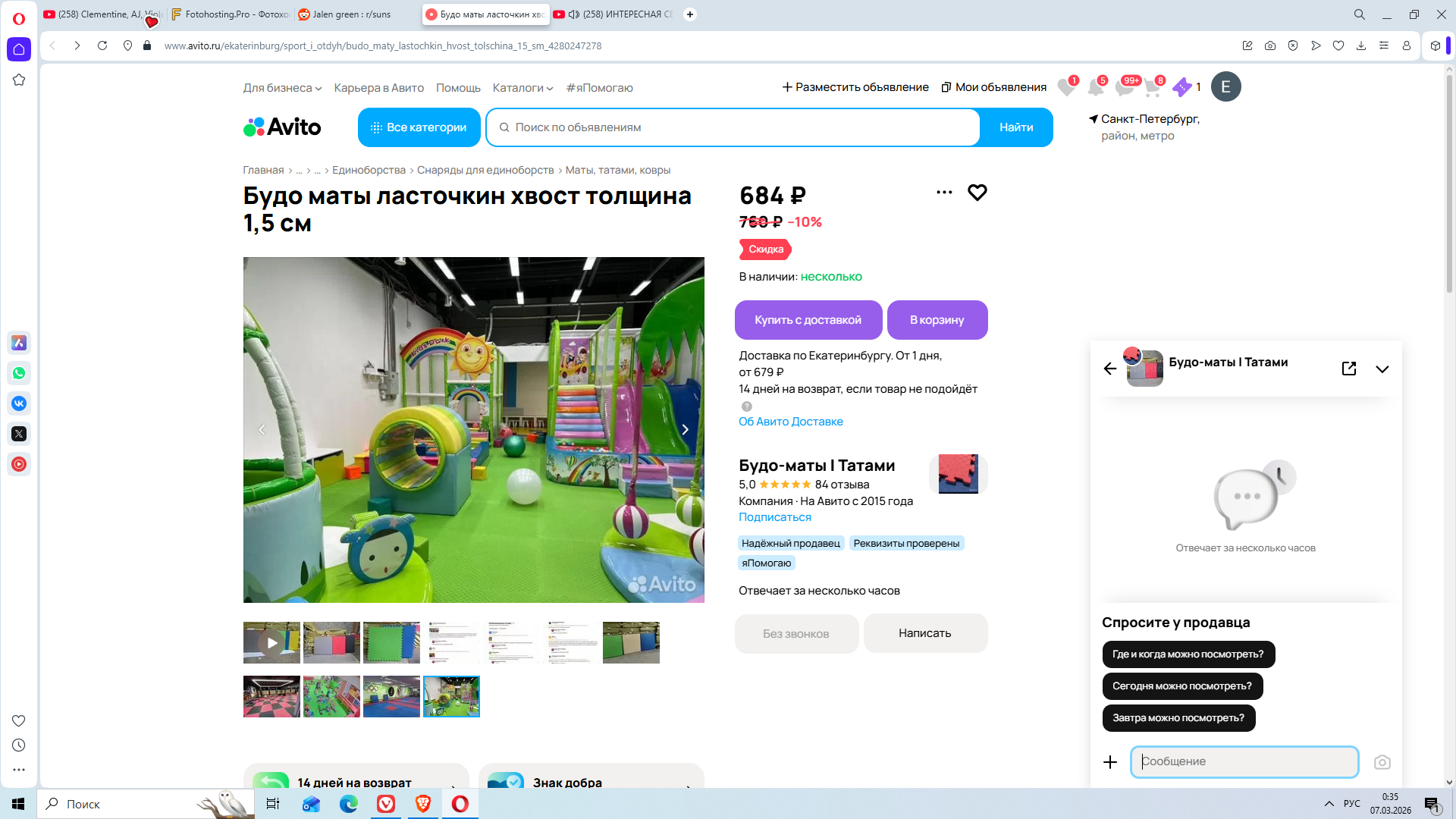Open the Помощь menu item
This screenshot has width=1456, height=819.
click(458, 88)
